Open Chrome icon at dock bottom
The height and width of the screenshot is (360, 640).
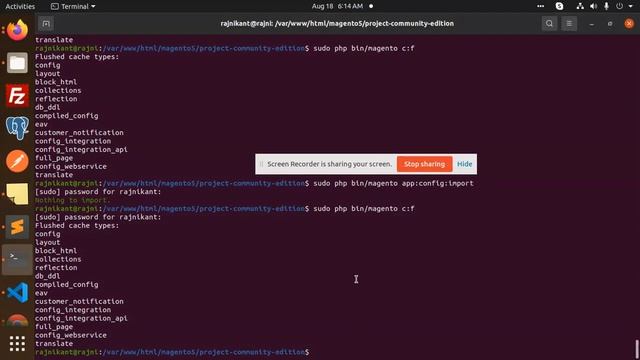tap(17, 320)
